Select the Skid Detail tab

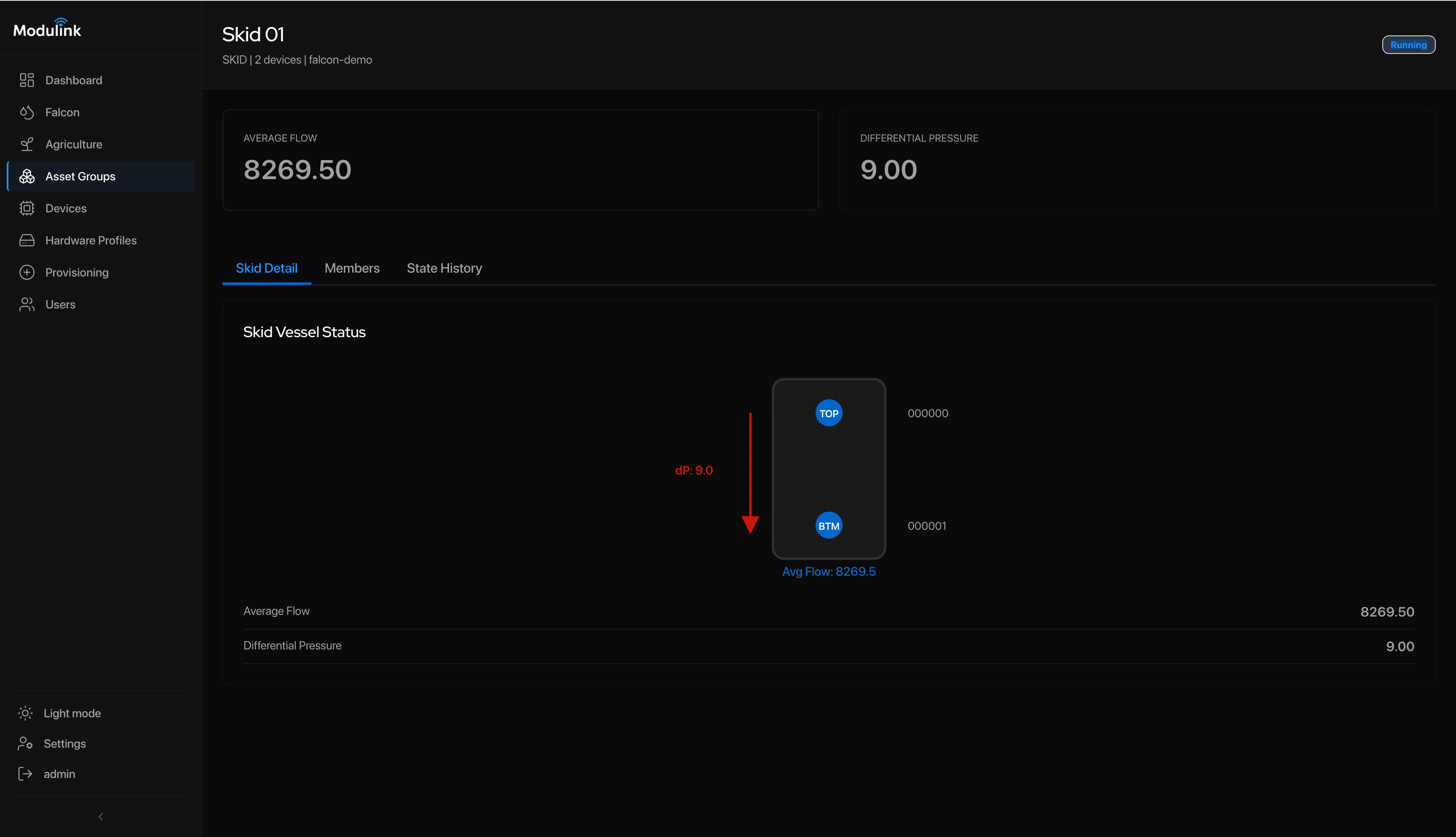pos(266,268)
